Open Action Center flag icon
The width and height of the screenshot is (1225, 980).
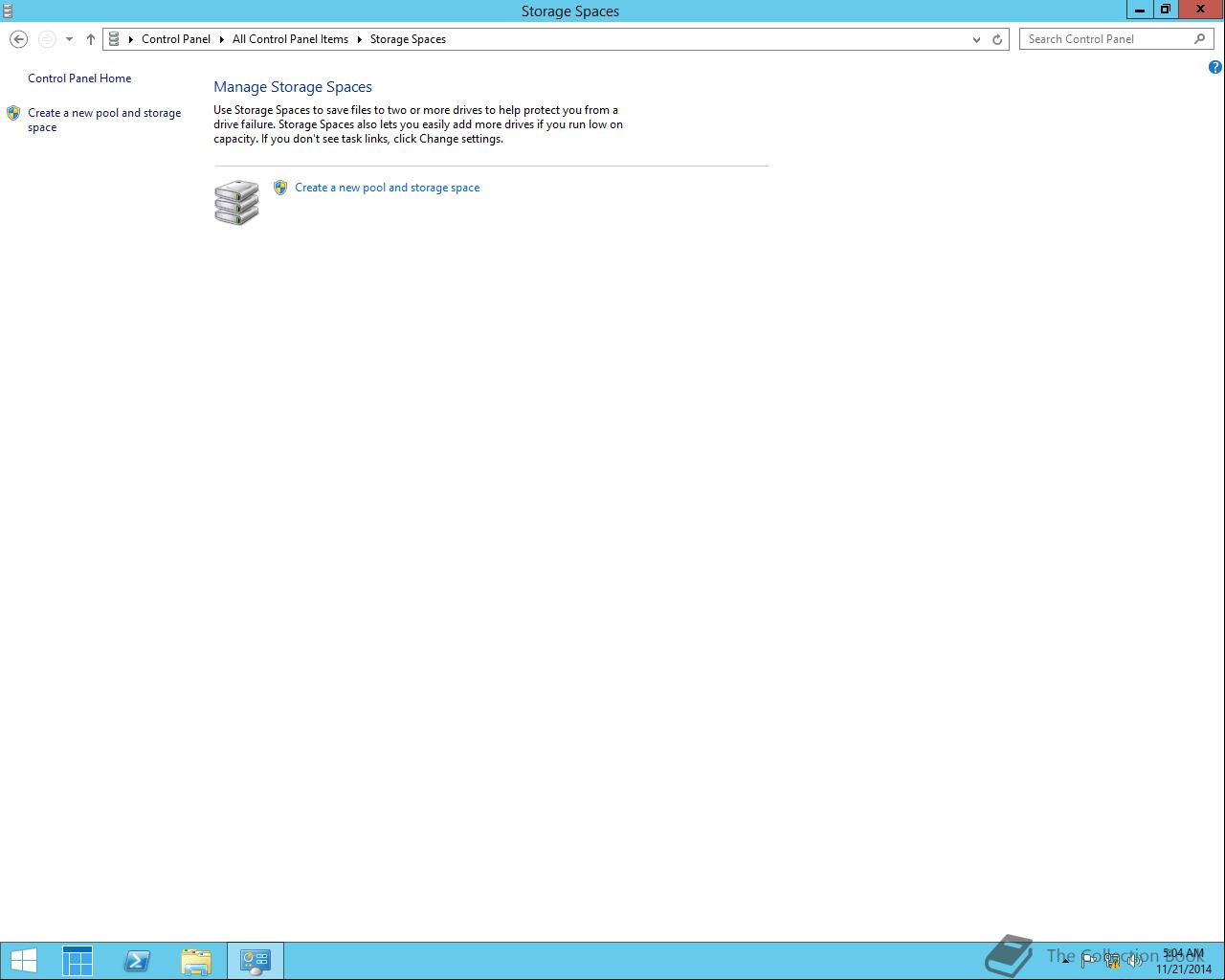coord(1089,961)
